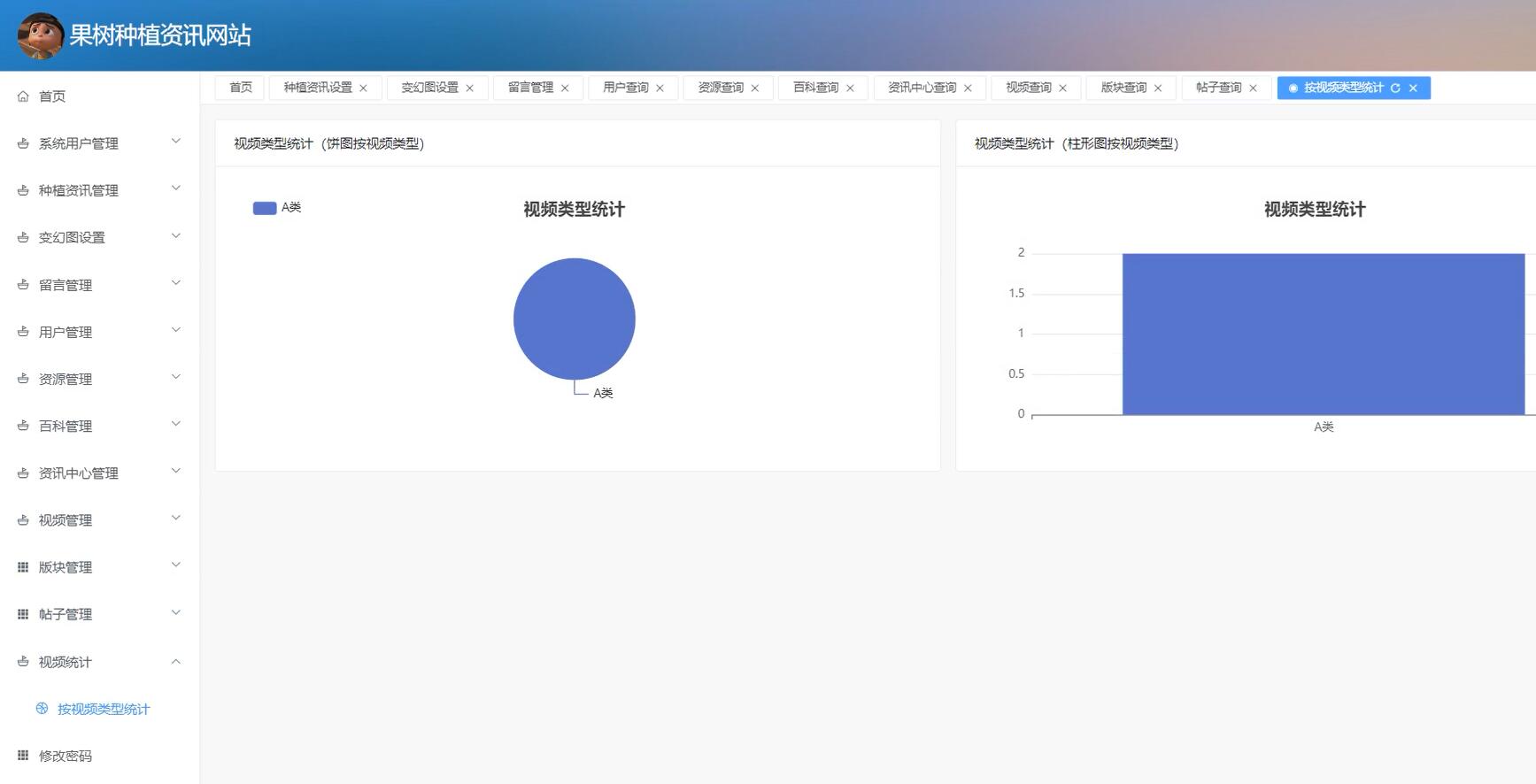The image size is (1536, 784).
Task: Click the icon beside 视频管理
Action: [x=23, y=520]
